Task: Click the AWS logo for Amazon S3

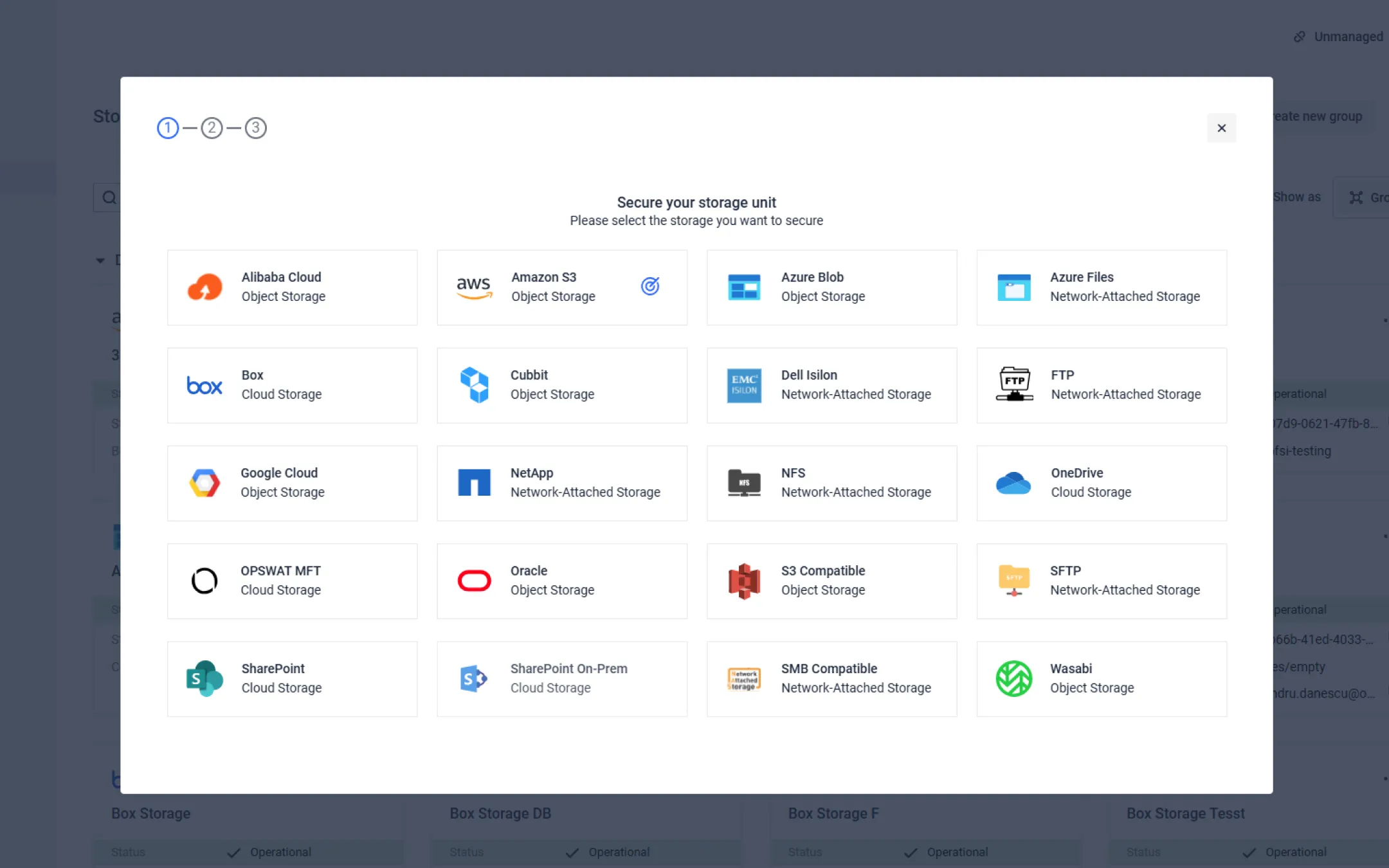Action: tap(474, 287)
